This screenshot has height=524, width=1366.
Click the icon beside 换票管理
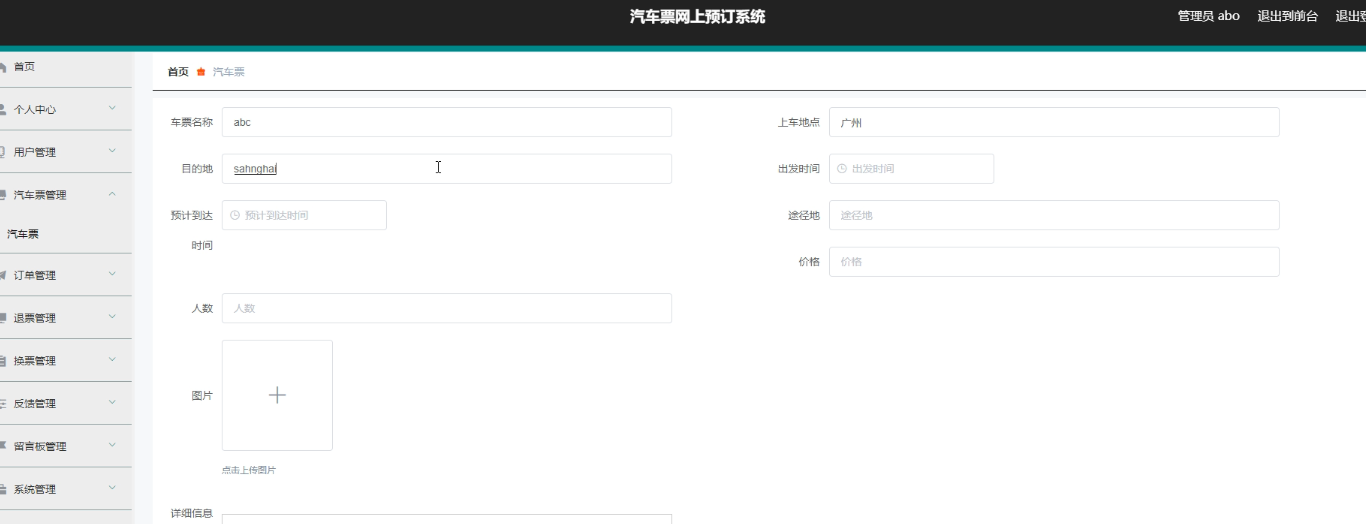point(3,361)
